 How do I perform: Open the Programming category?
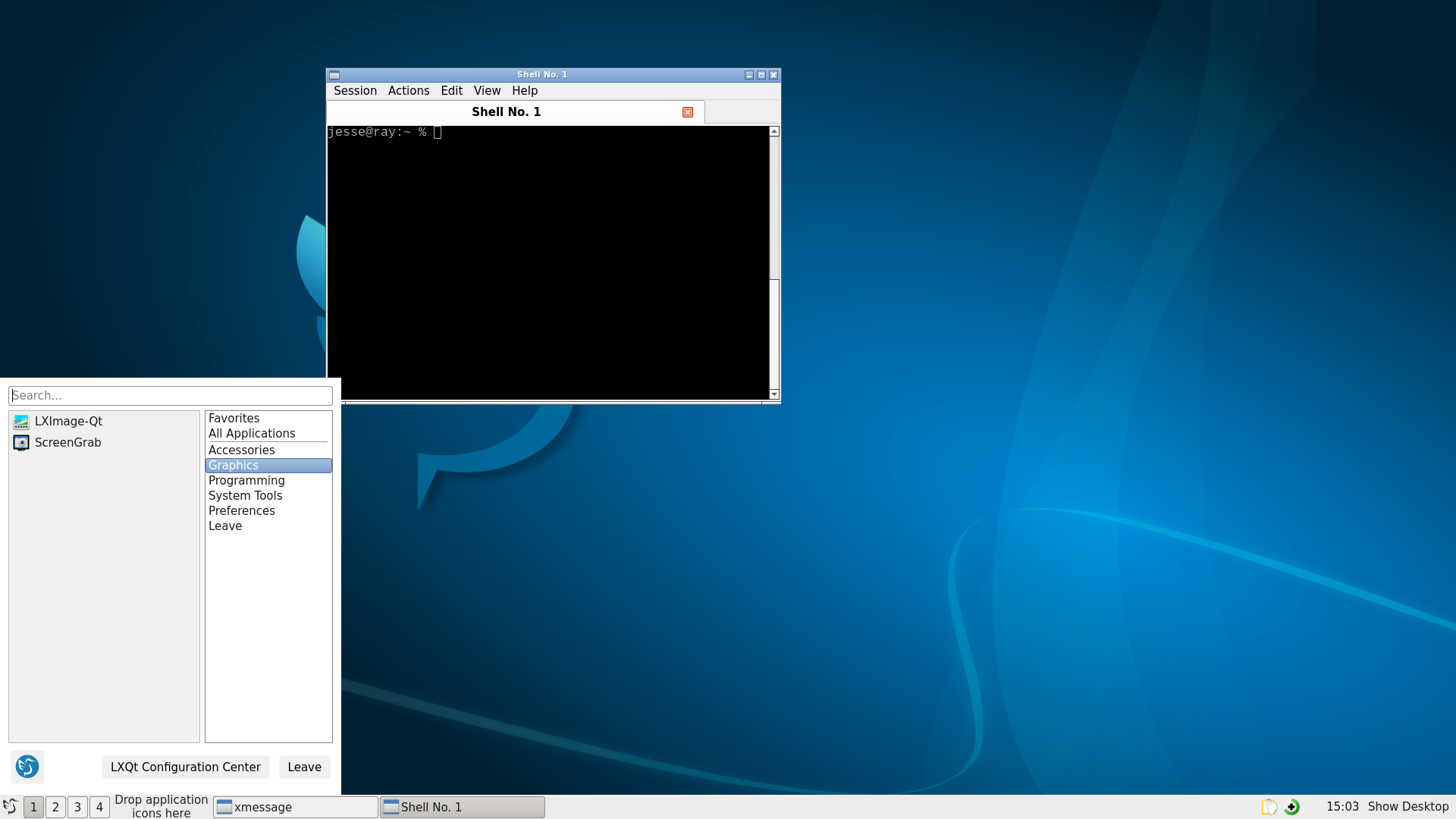pyautogui.click(x=268, y=481)
